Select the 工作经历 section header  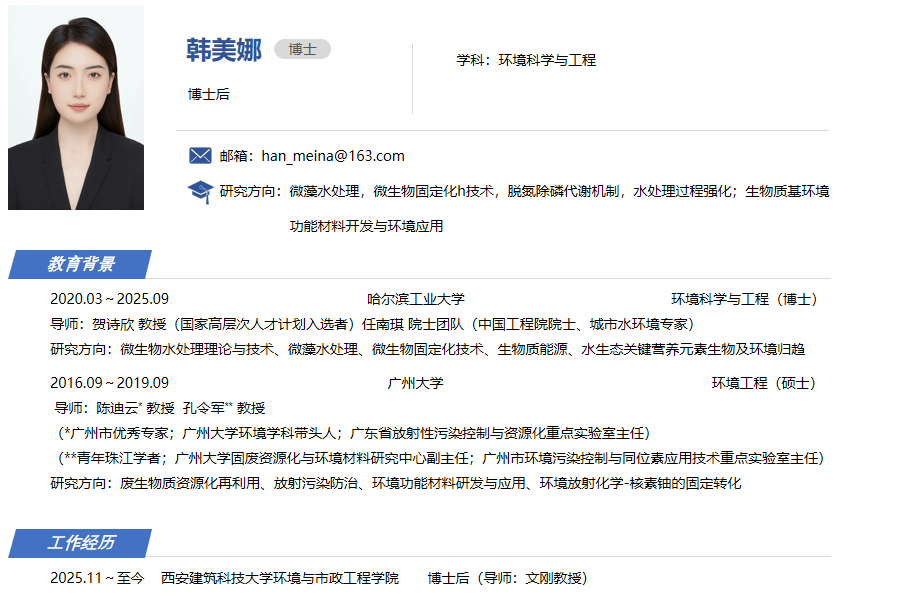tap(80, 542)
